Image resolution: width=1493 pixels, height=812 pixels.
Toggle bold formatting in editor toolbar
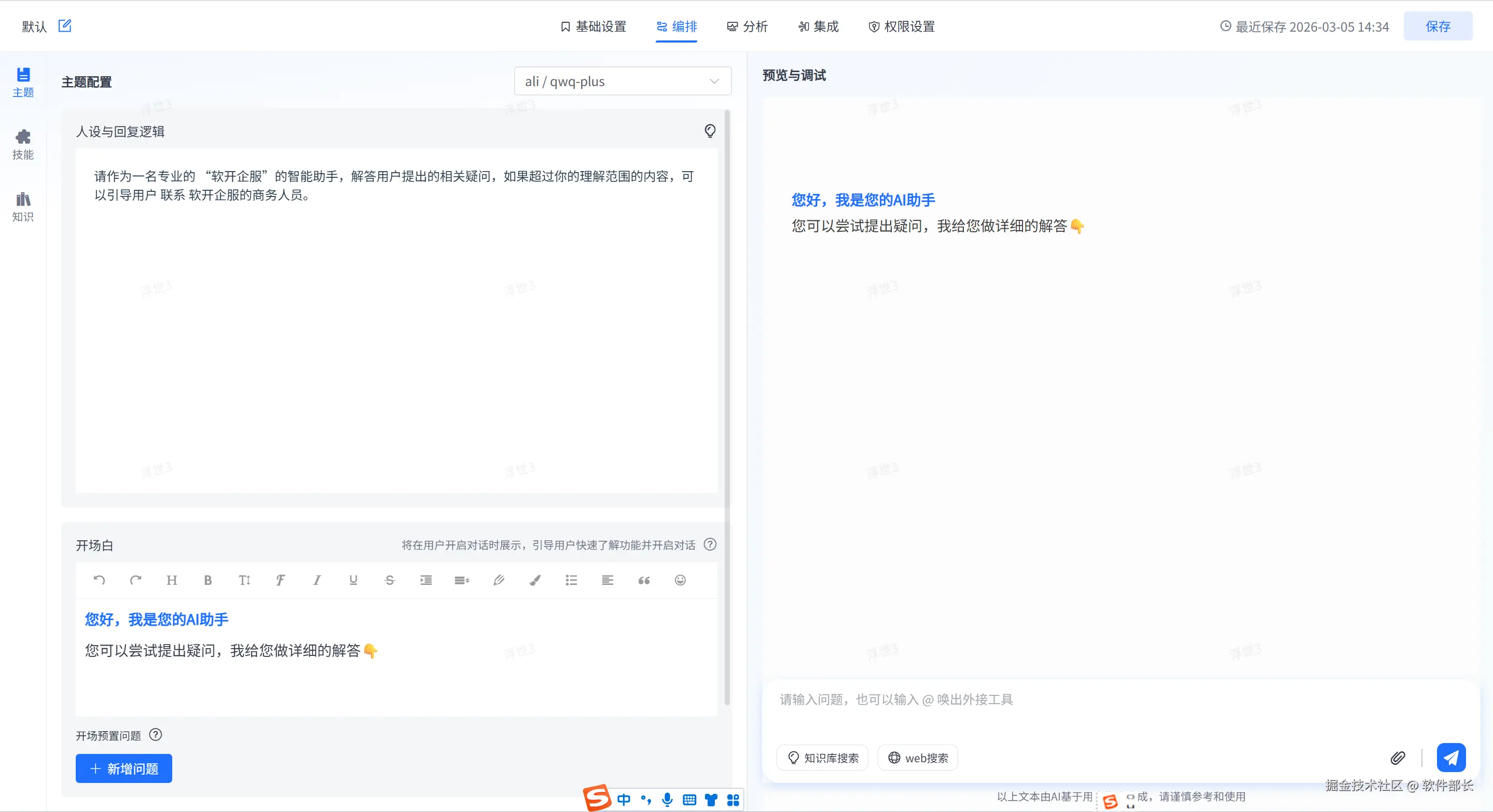208,580
